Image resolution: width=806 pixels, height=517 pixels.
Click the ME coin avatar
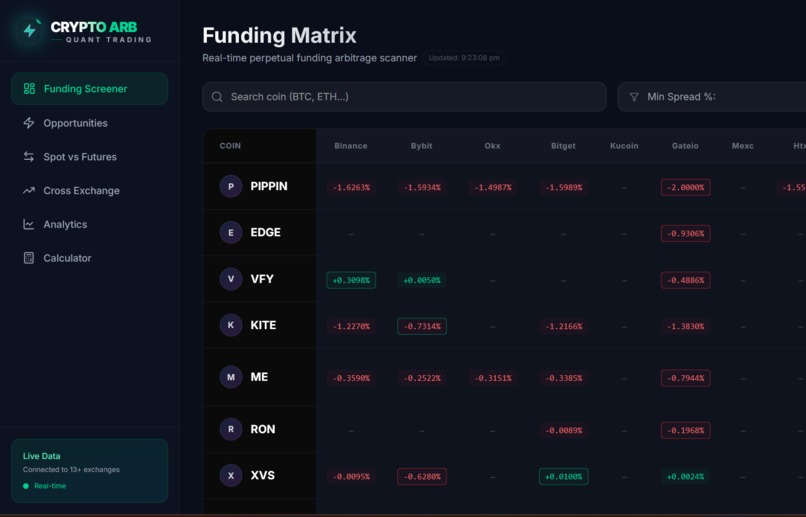pos(231,377)
